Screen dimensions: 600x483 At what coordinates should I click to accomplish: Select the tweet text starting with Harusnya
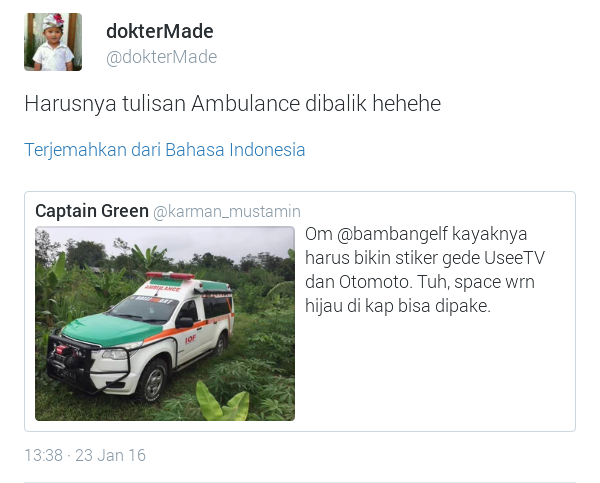pos(233,103)
